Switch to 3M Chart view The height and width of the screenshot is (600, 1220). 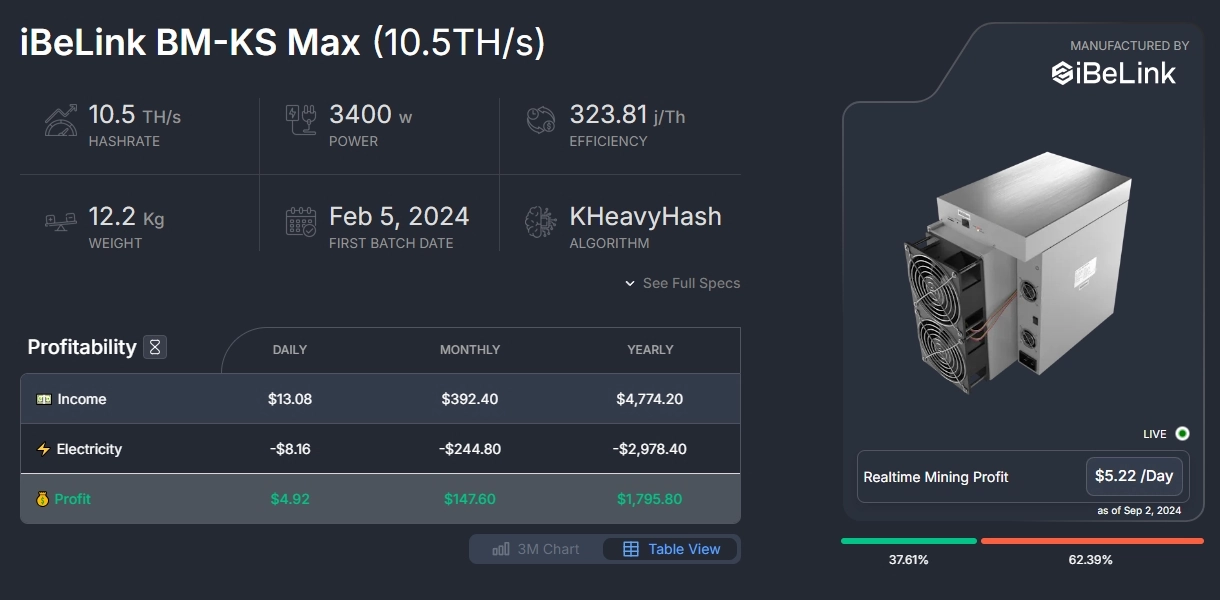click(x=536, y=549)
